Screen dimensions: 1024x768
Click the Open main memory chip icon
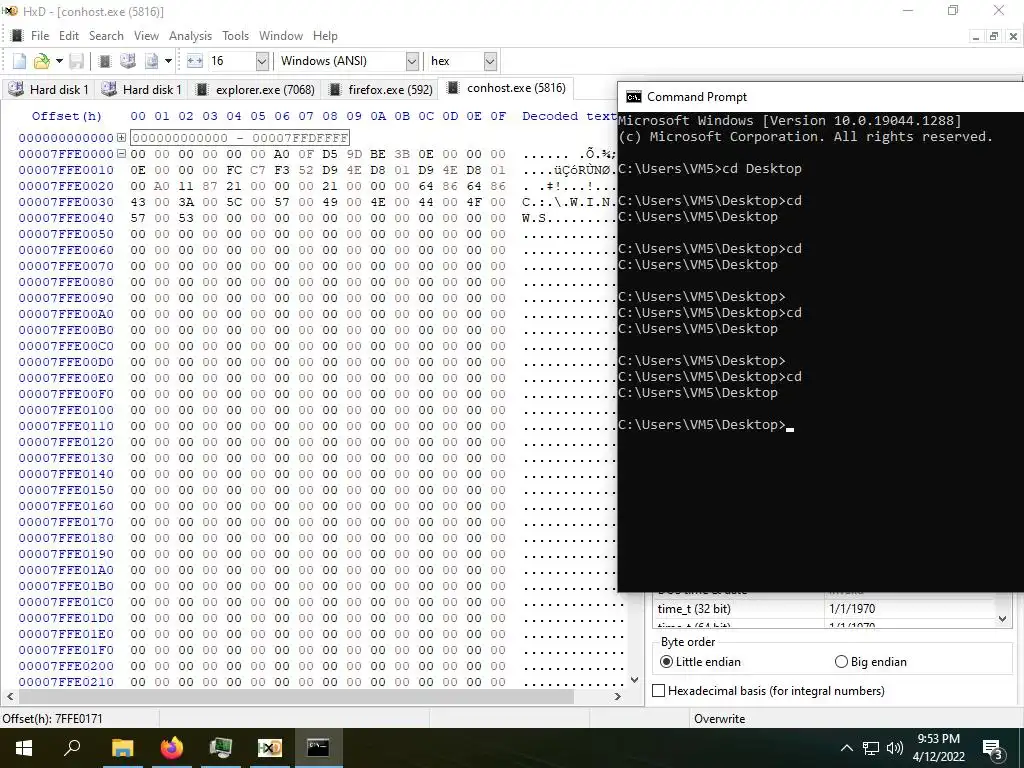[104, 61]
